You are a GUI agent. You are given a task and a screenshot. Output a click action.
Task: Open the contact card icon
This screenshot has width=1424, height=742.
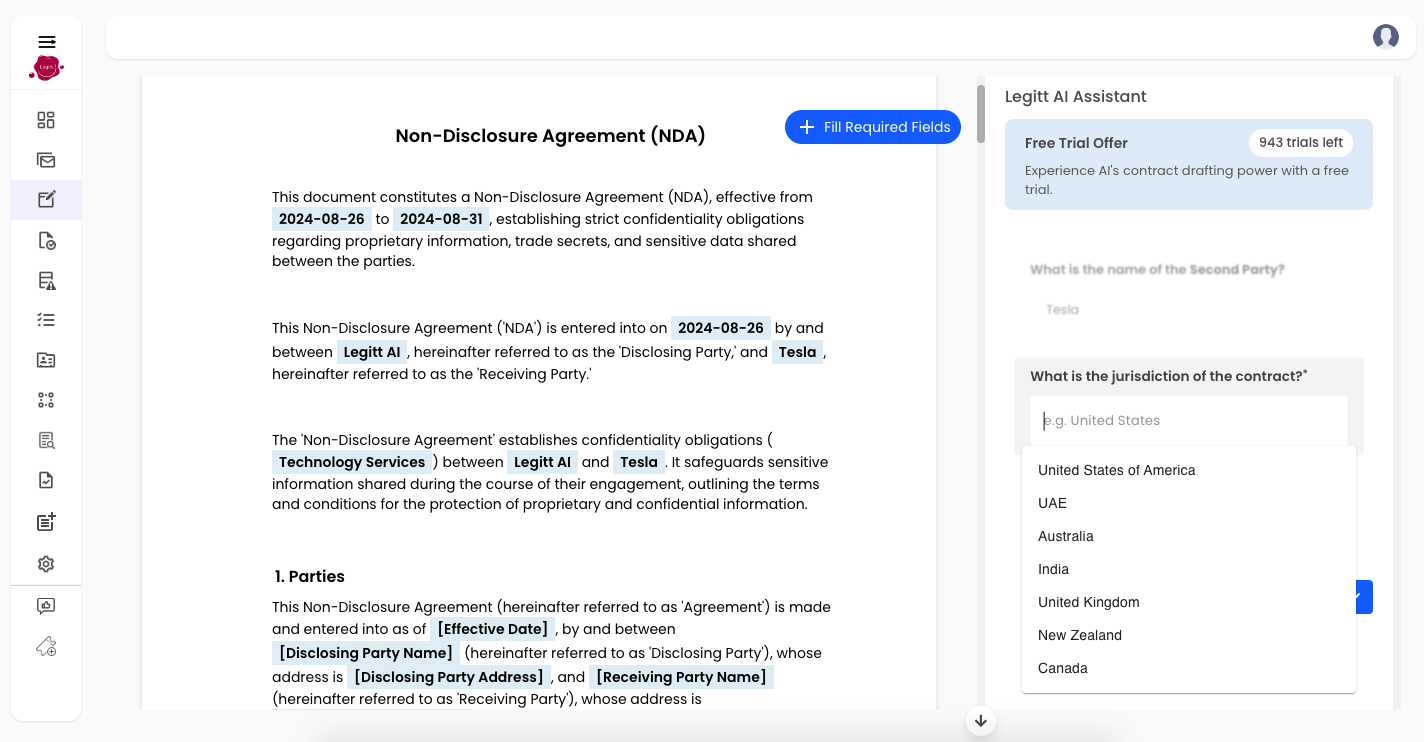point(46,360)
